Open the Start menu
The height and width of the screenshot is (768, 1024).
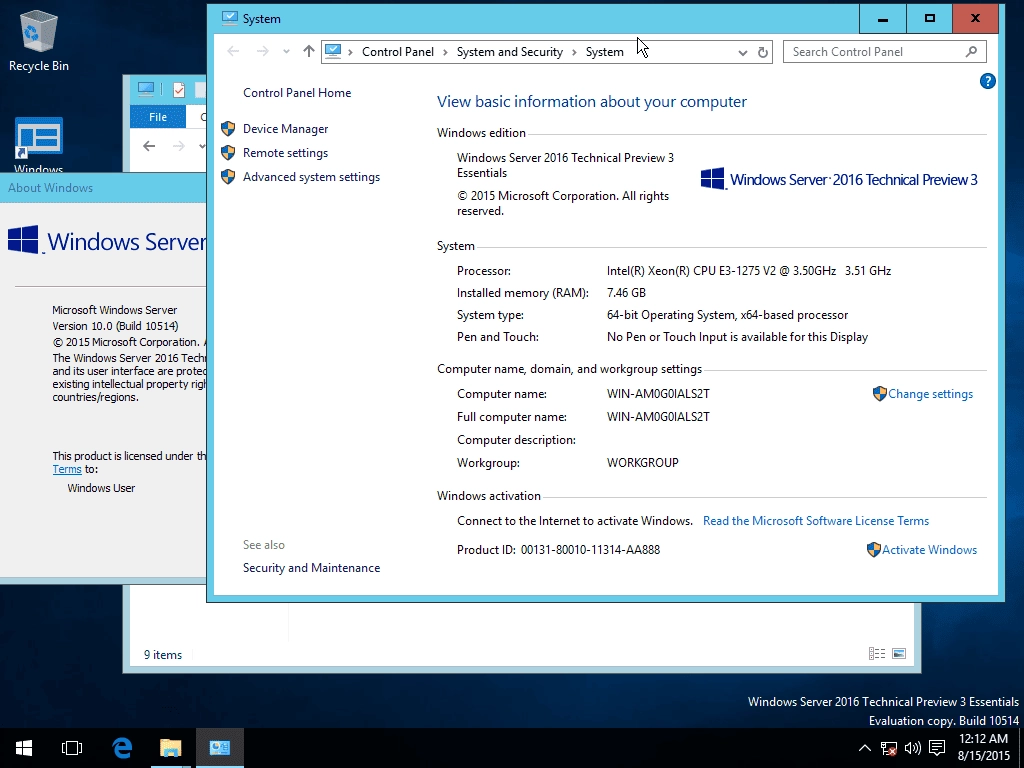coord(24,748)
